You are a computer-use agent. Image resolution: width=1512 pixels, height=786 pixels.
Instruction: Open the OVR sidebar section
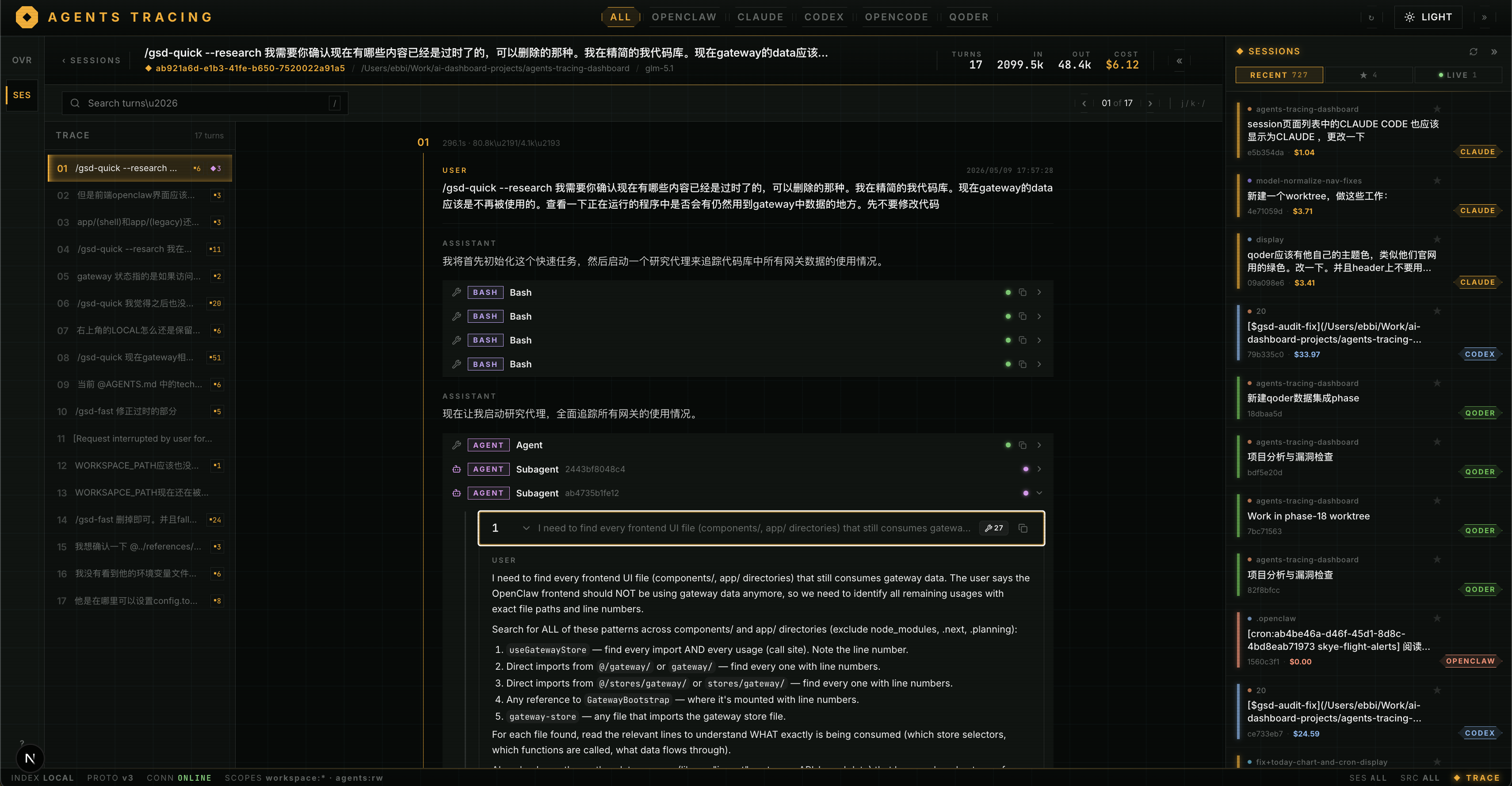click(22, 61)
